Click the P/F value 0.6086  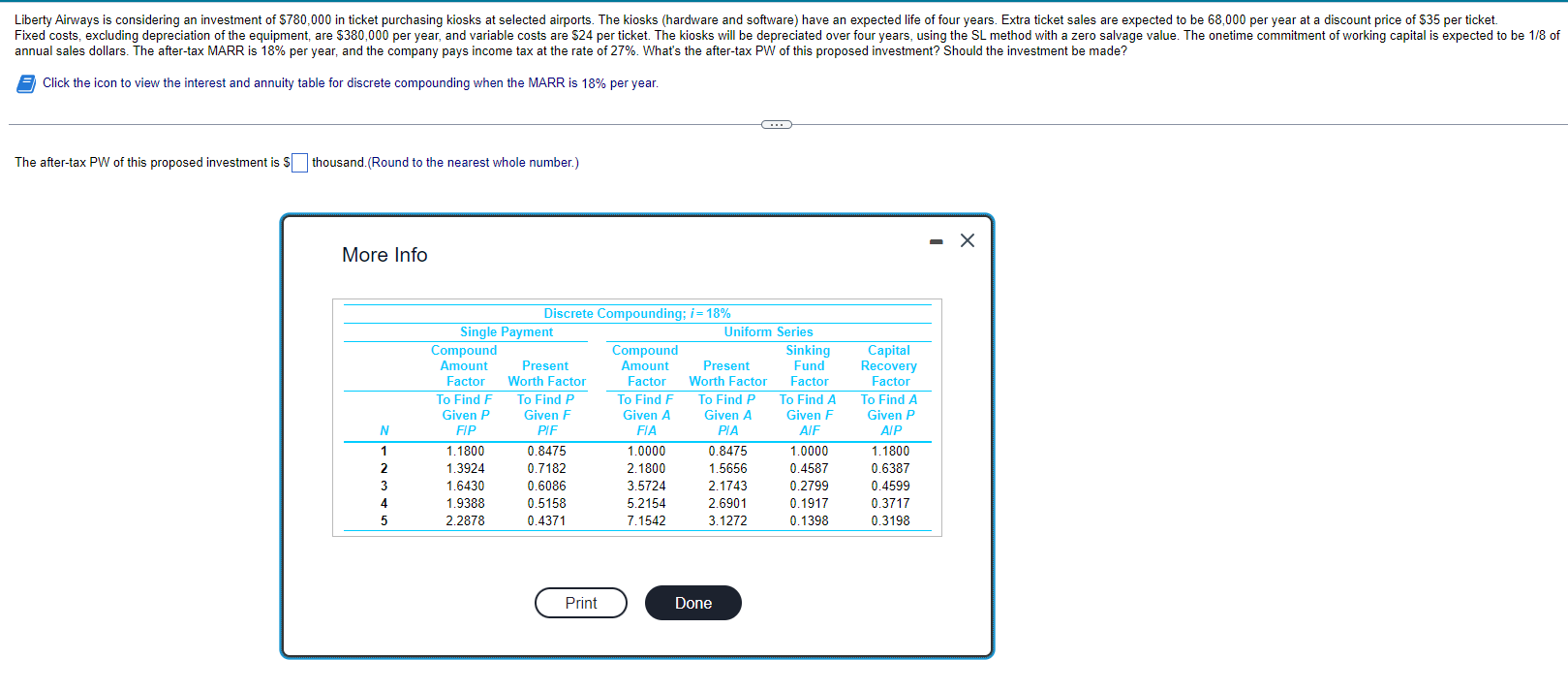coord(547,486)
